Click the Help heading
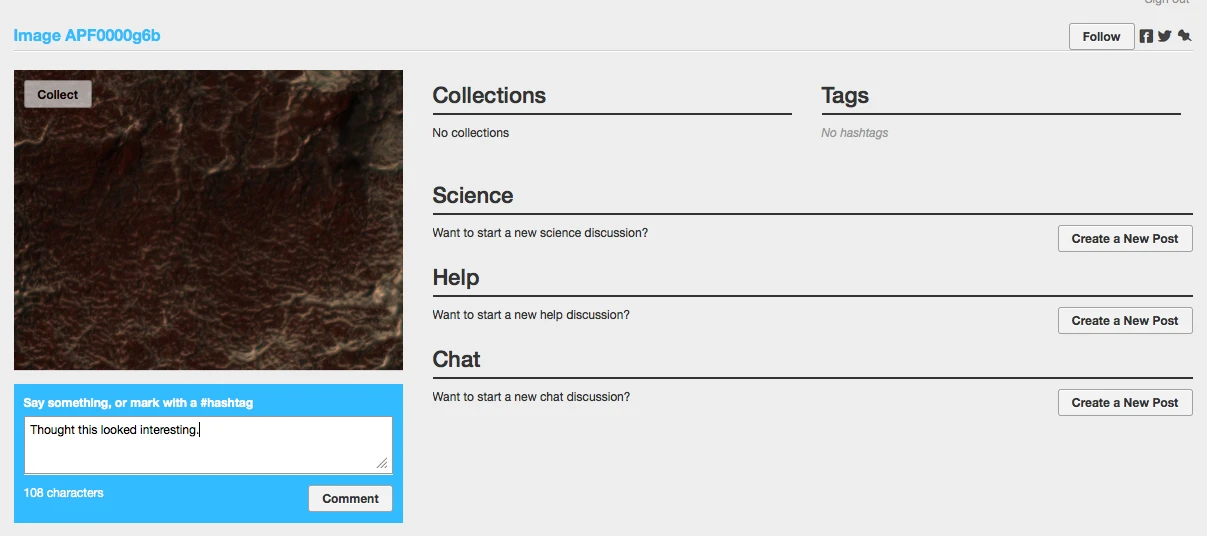 click(x=456, y=278)
